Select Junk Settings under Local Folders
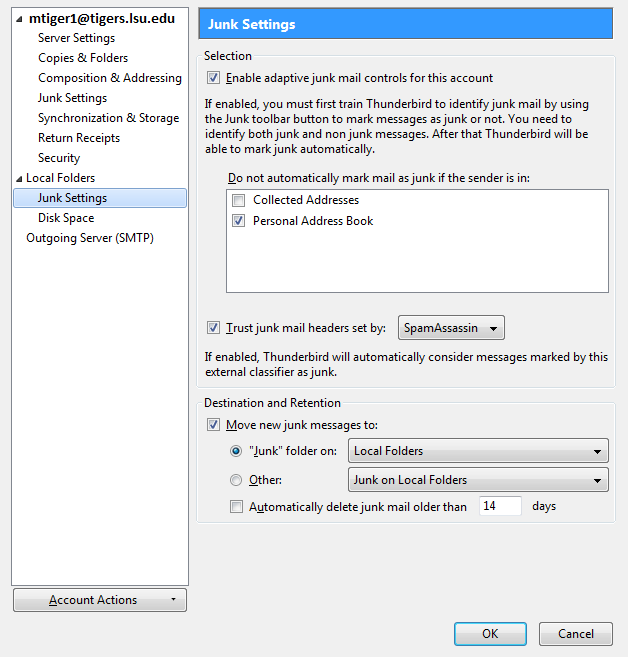The height and width of the screenshot is (657, 628). click(100, 198)
